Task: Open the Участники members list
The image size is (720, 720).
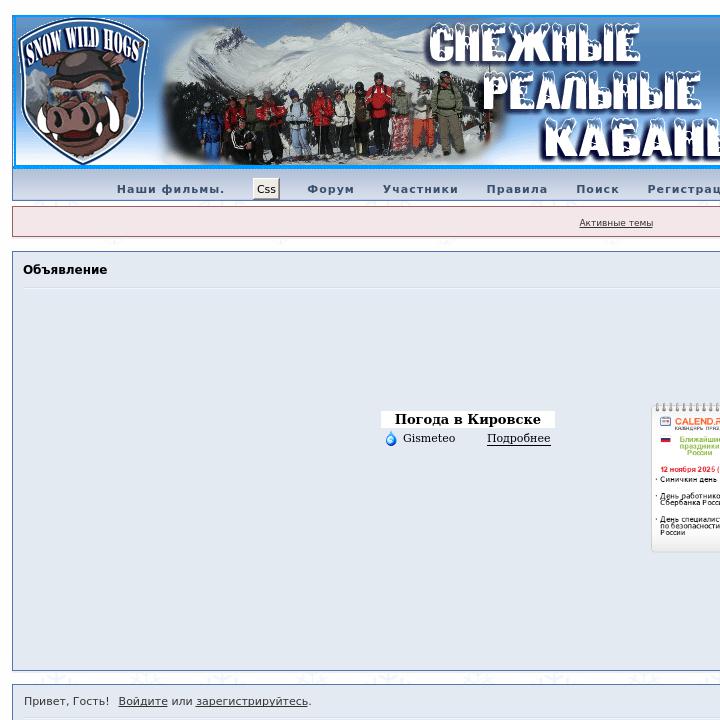Action: [x=420, y=189]
